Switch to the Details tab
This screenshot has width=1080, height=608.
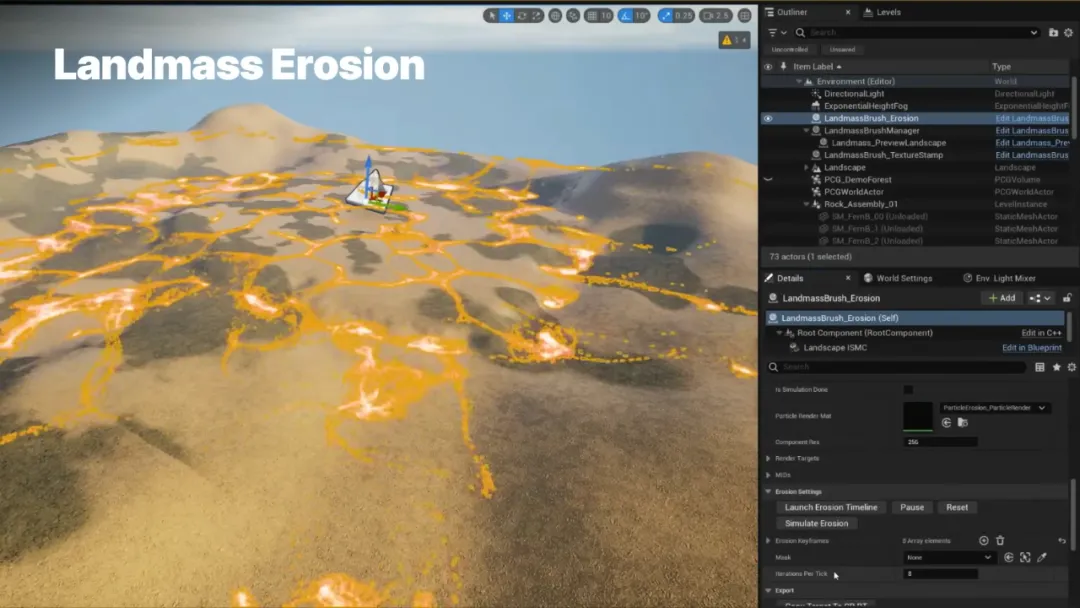[790, 278]
